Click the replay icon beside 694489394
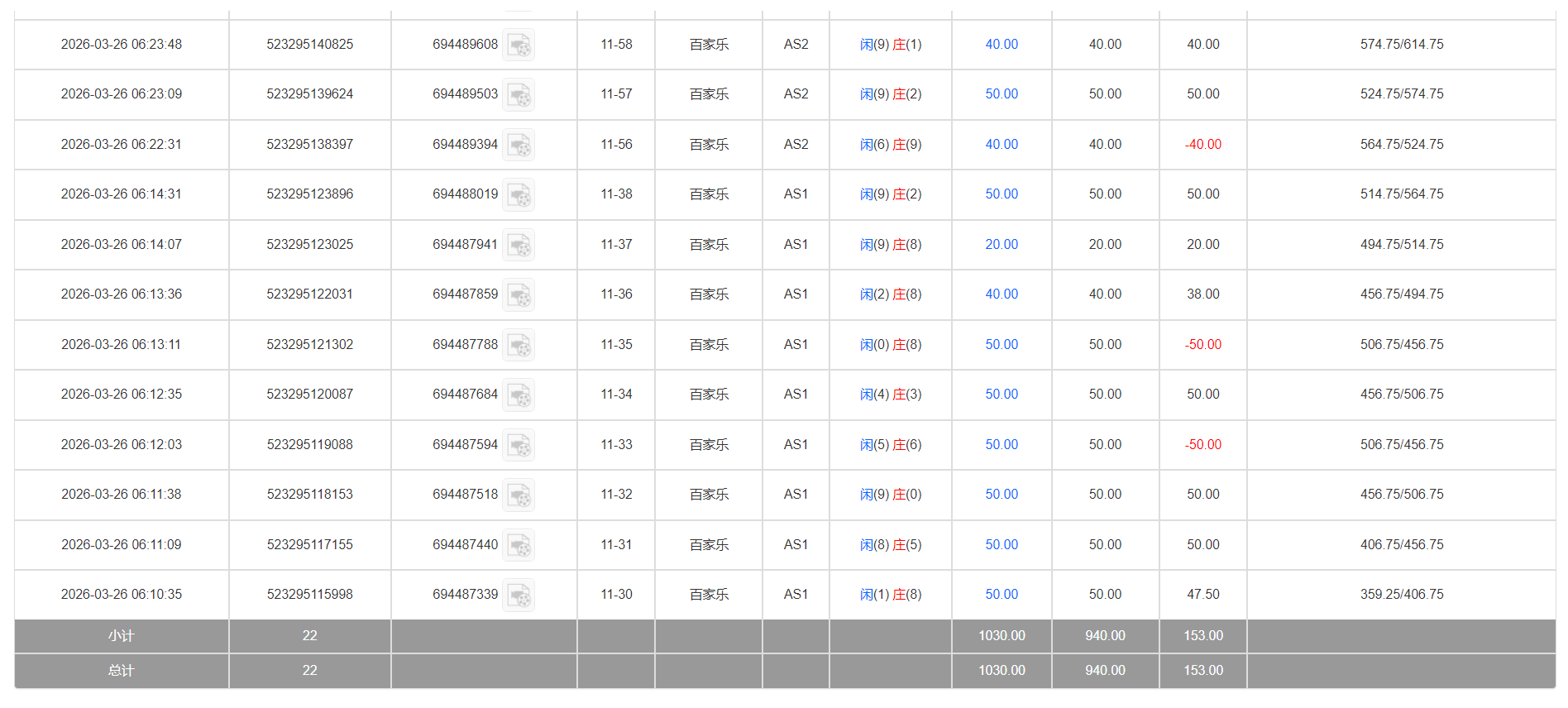The height and width of the screenshot is (708, 1568). tap(519, 145)
